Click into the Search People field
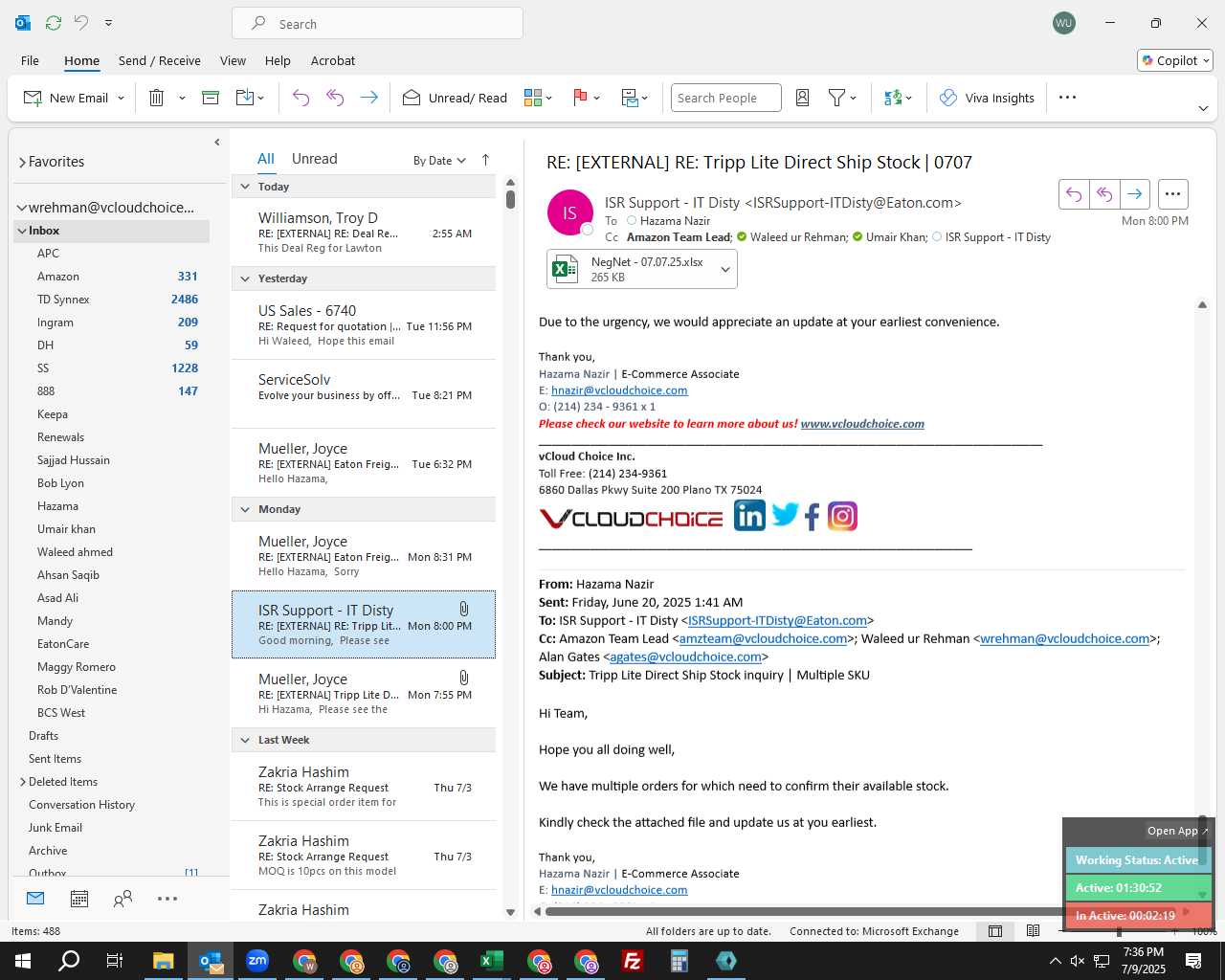The image size is (1225, 980). (x=725, y=98)
